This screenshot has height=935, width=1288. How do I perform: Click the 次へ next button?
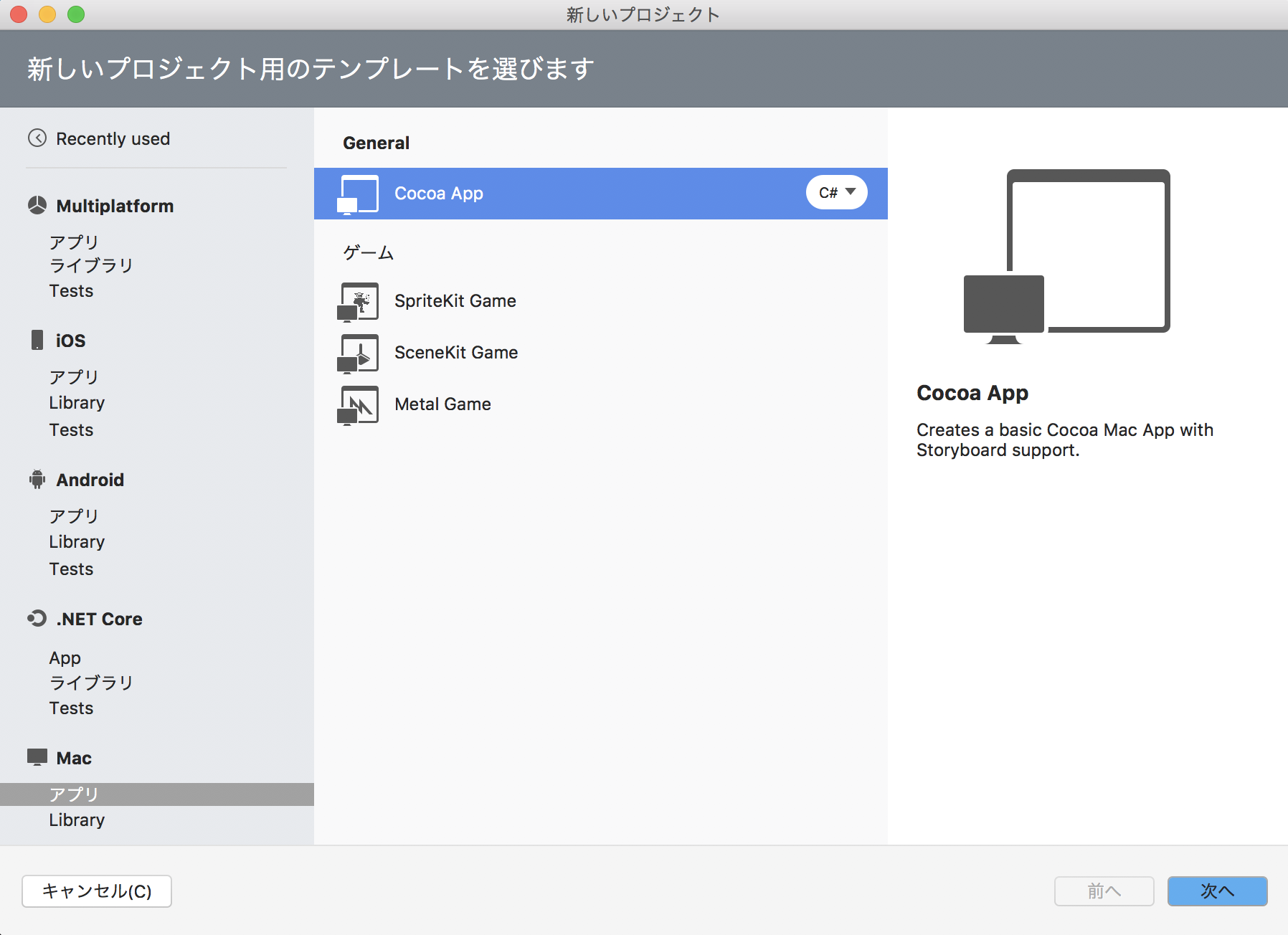[x=1218, y=891]
